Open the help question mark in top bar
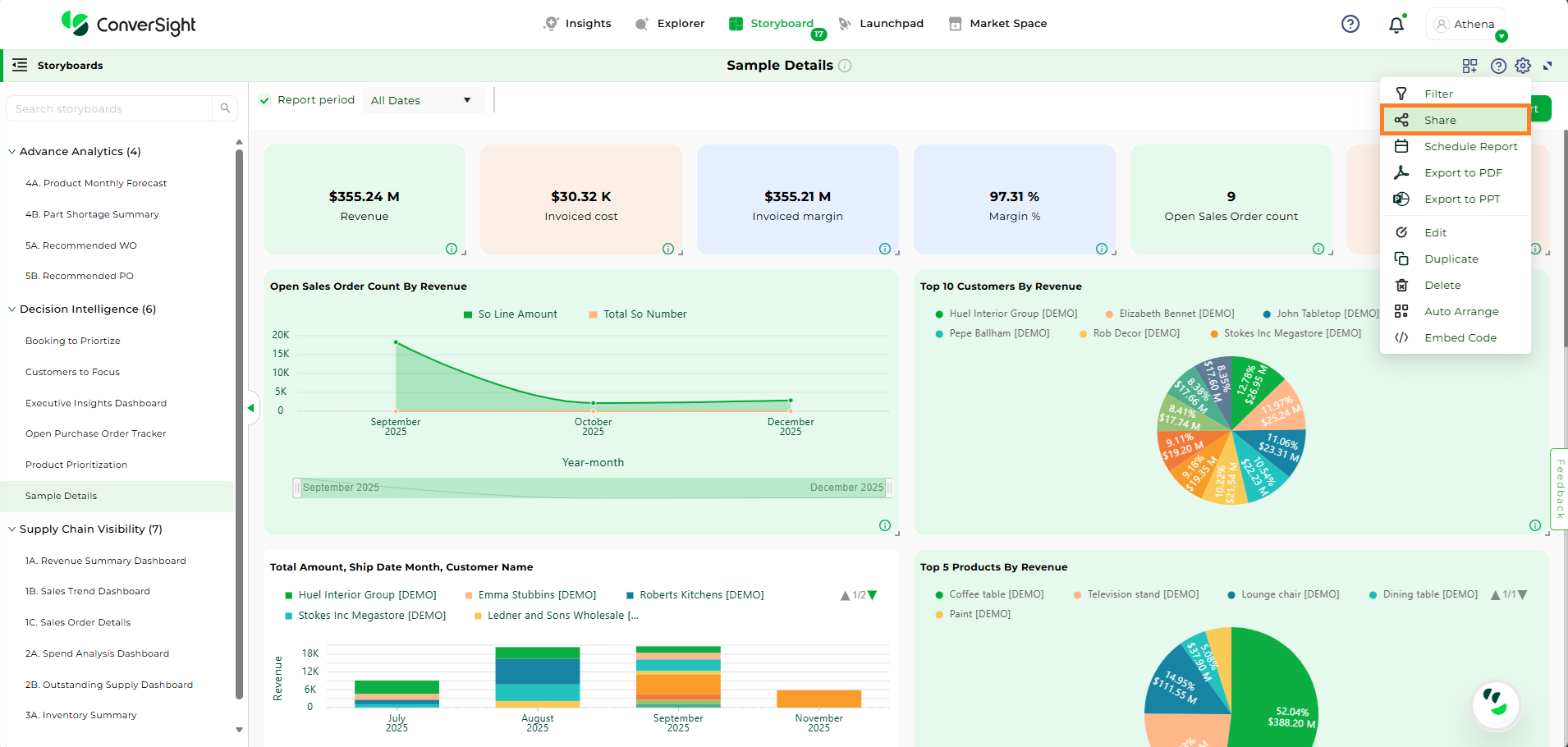Viewport: 1568px width, 747px height. 1350,25
